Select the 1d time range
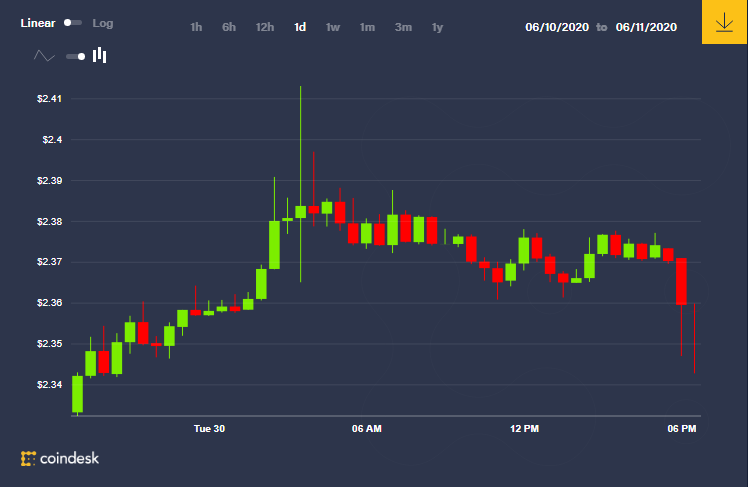This screenshot has width=748, height=487. click(x=300, y=27)
